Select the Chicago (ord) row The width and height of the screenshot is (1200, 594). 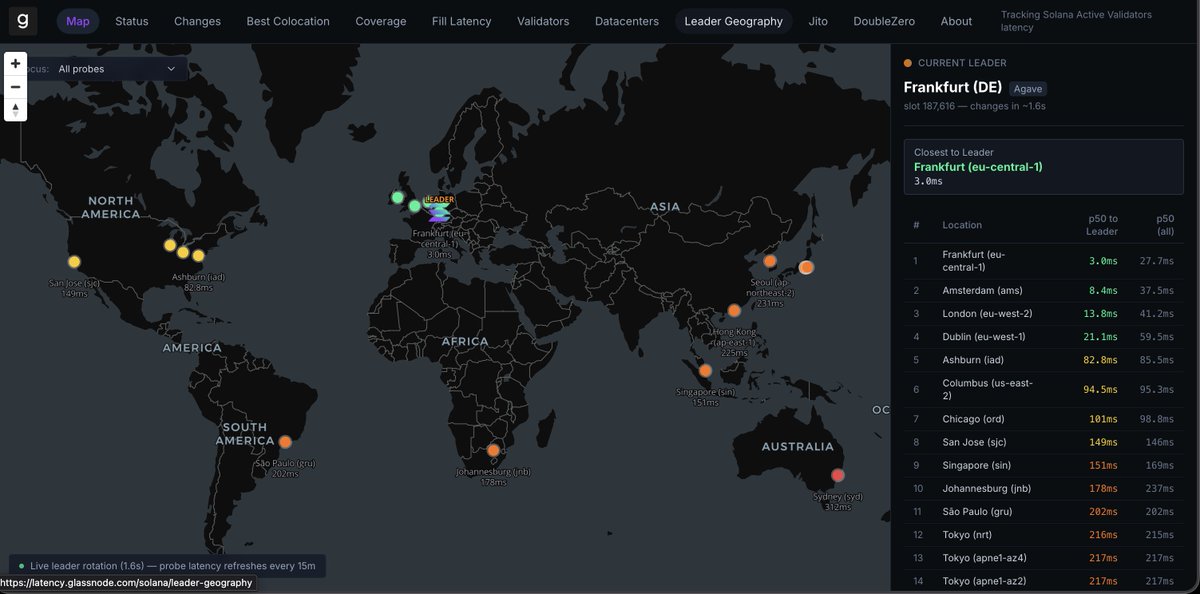click(1043, 419)
